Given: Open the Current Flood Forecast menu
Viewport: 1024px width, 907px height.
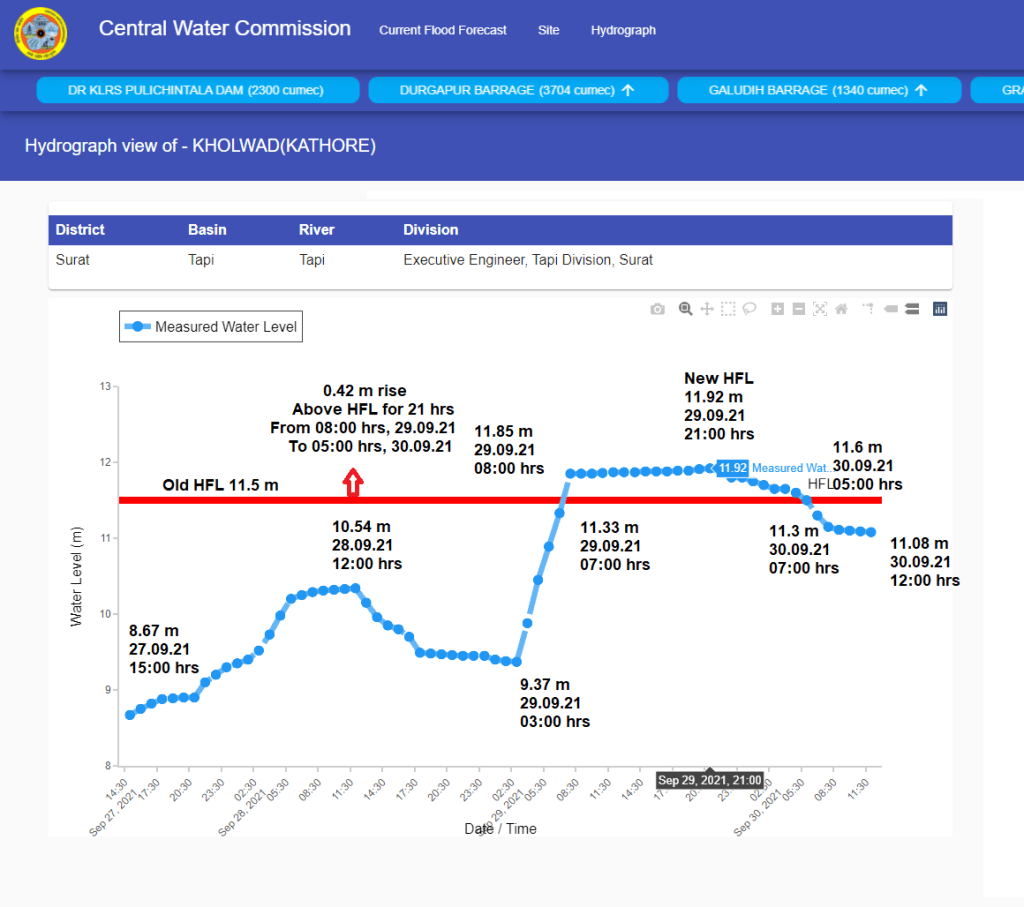Looking at the screenshot, I should coord(442,30).
